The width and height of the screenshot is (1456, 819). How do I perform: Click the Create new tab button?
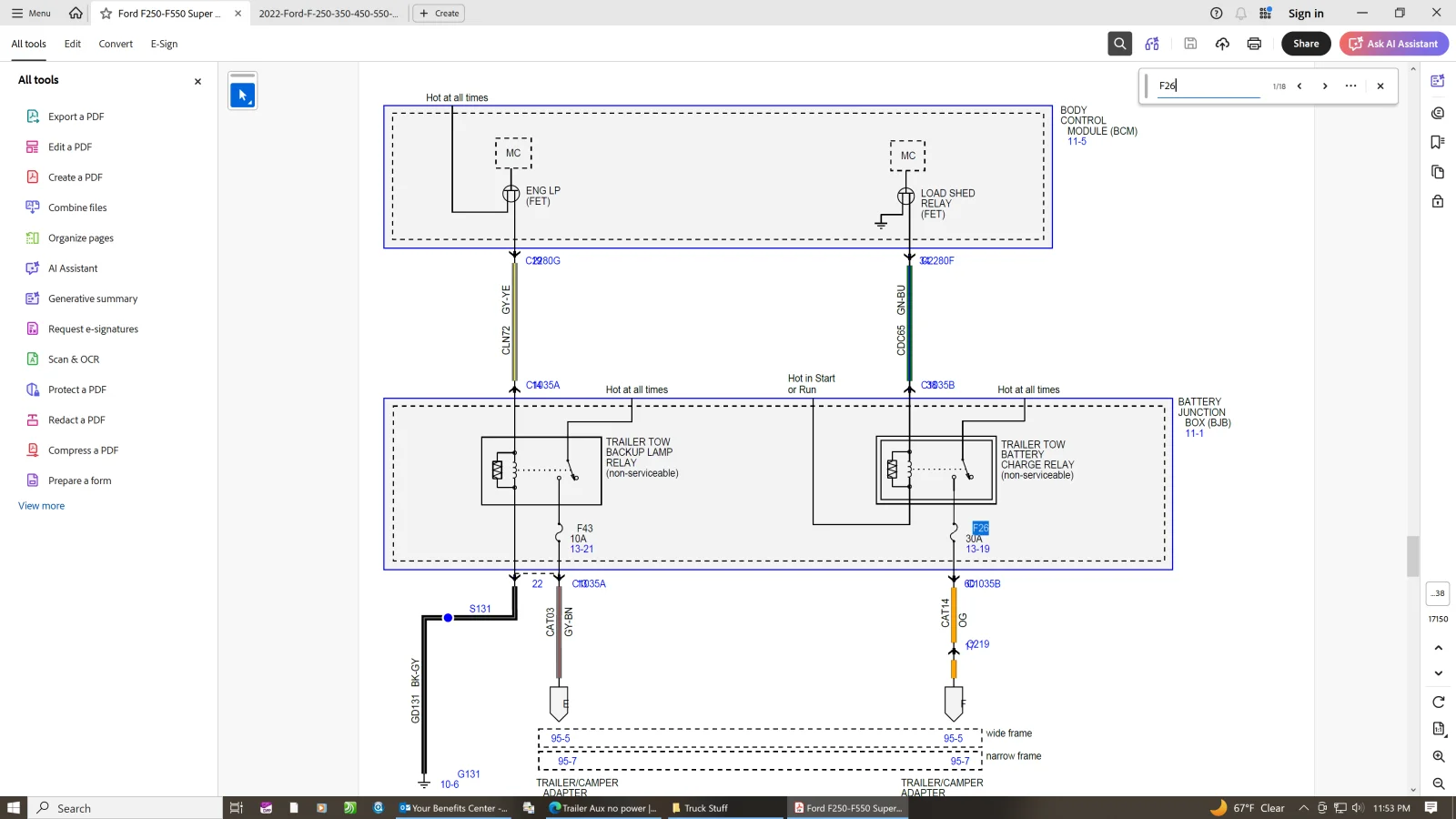[x=439, y=14]
